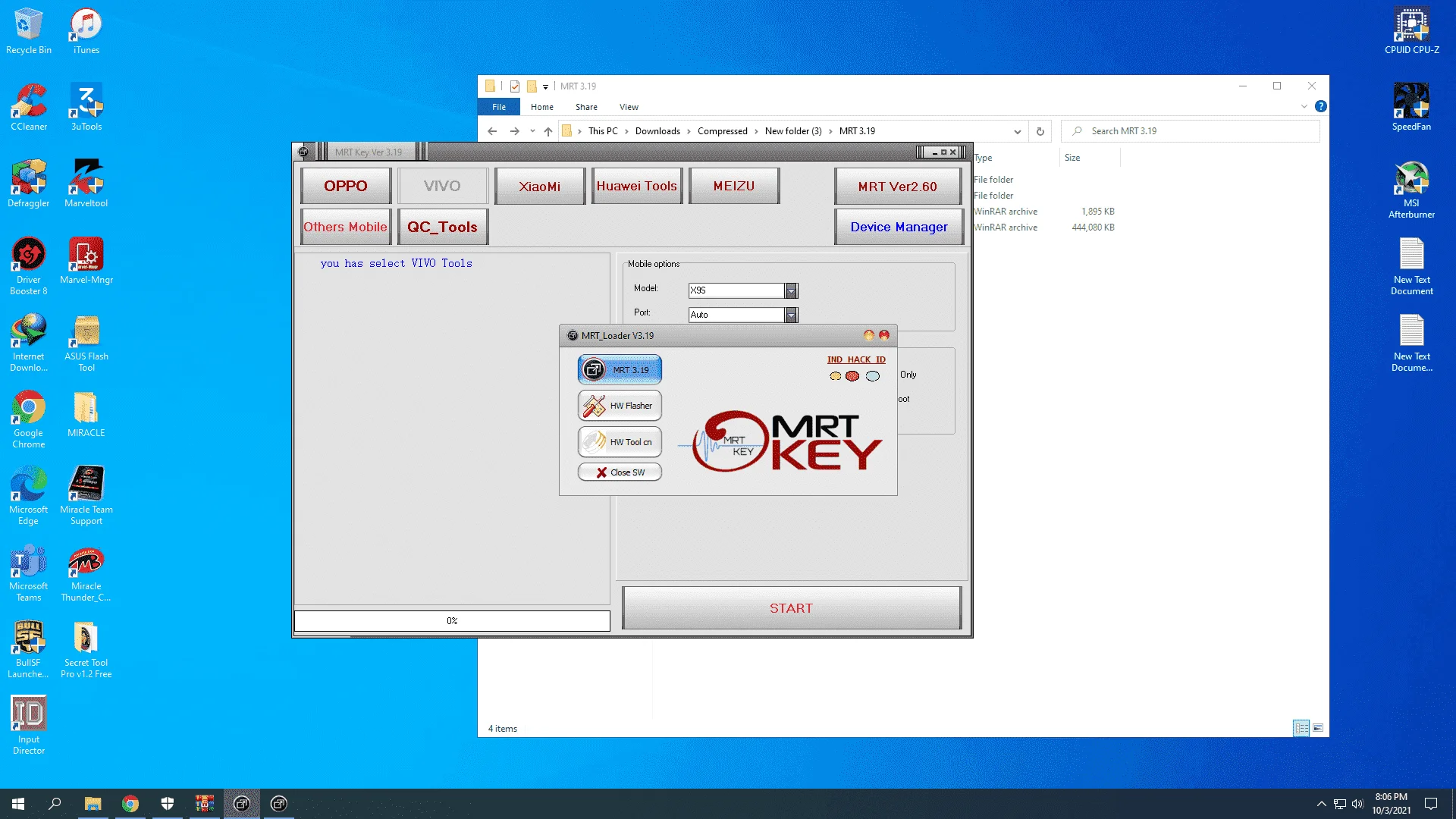Open HW Tool cn in MRT Loader
1456x819 pixels.
[620, 442]
